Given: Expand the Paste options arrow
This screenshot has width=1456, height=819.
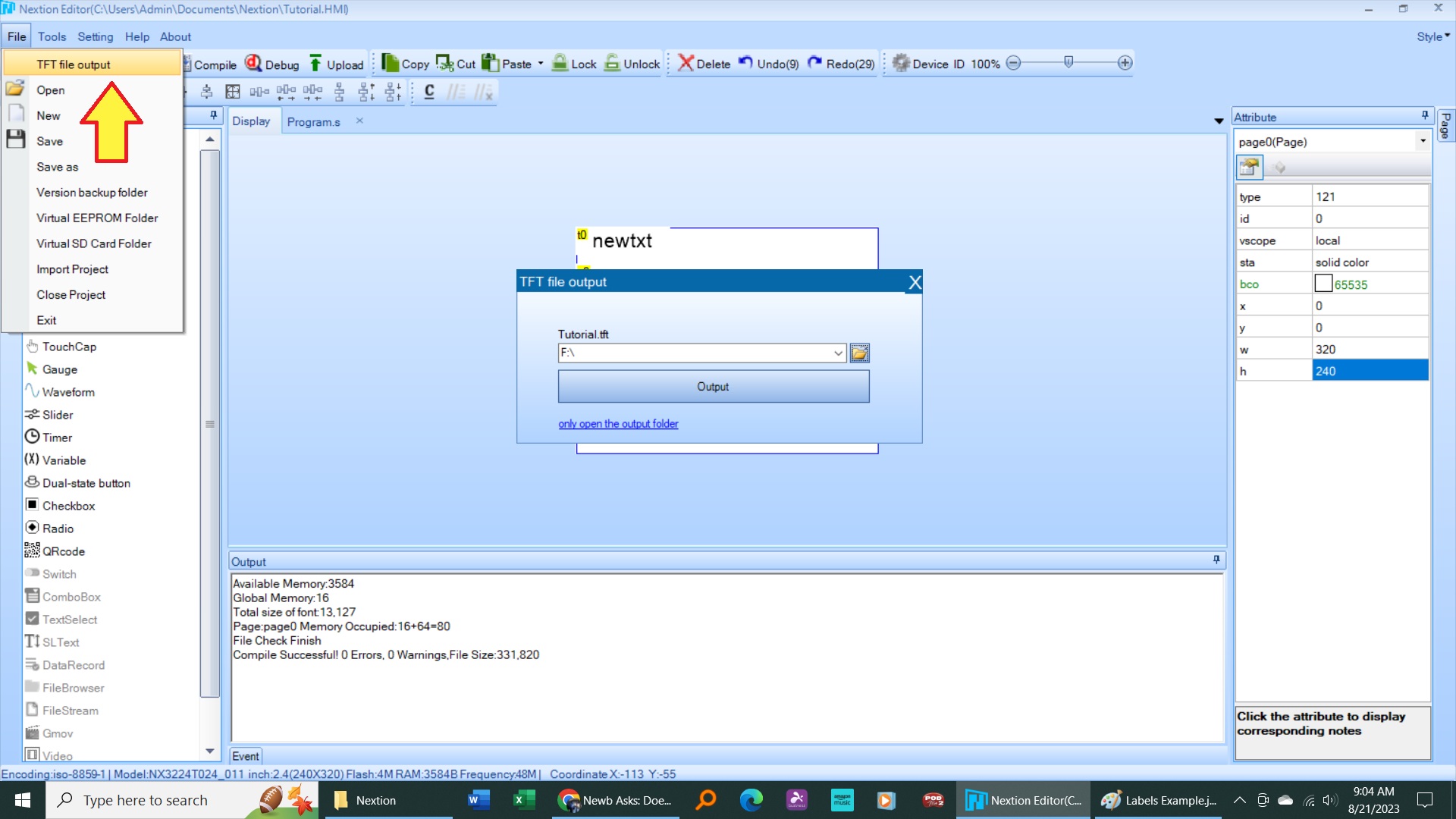Looking at the screenshot, I should 541,64.
